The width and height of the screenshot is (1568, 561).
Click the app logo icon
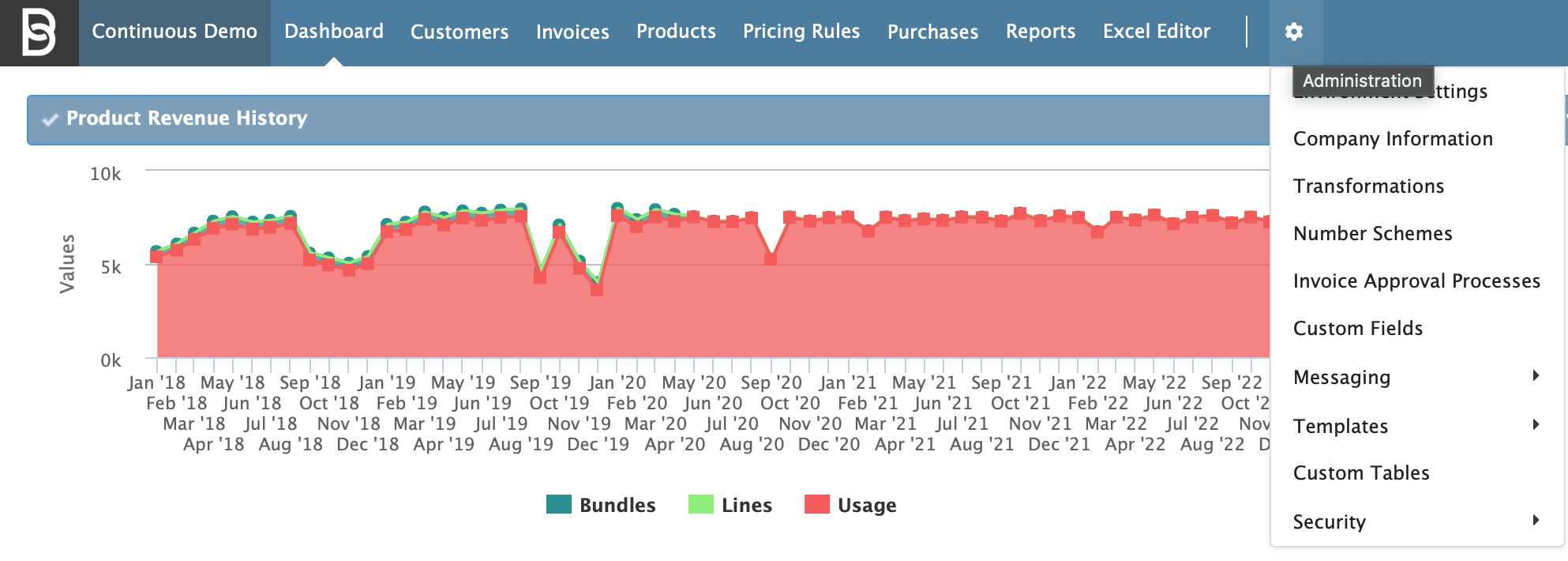coord(39,32)
